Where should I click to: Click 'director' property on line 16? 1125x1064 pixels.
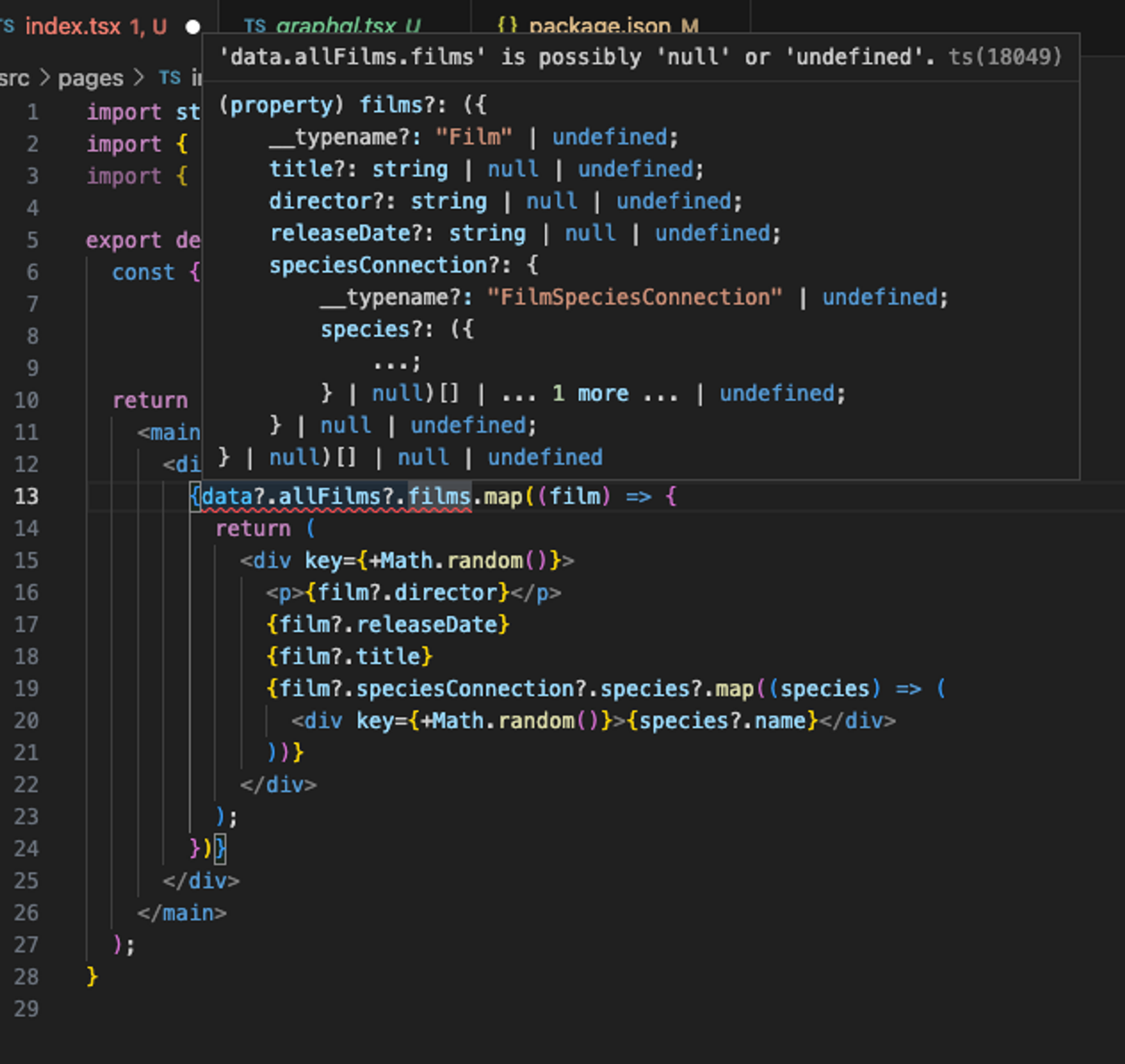coord(446,593)
